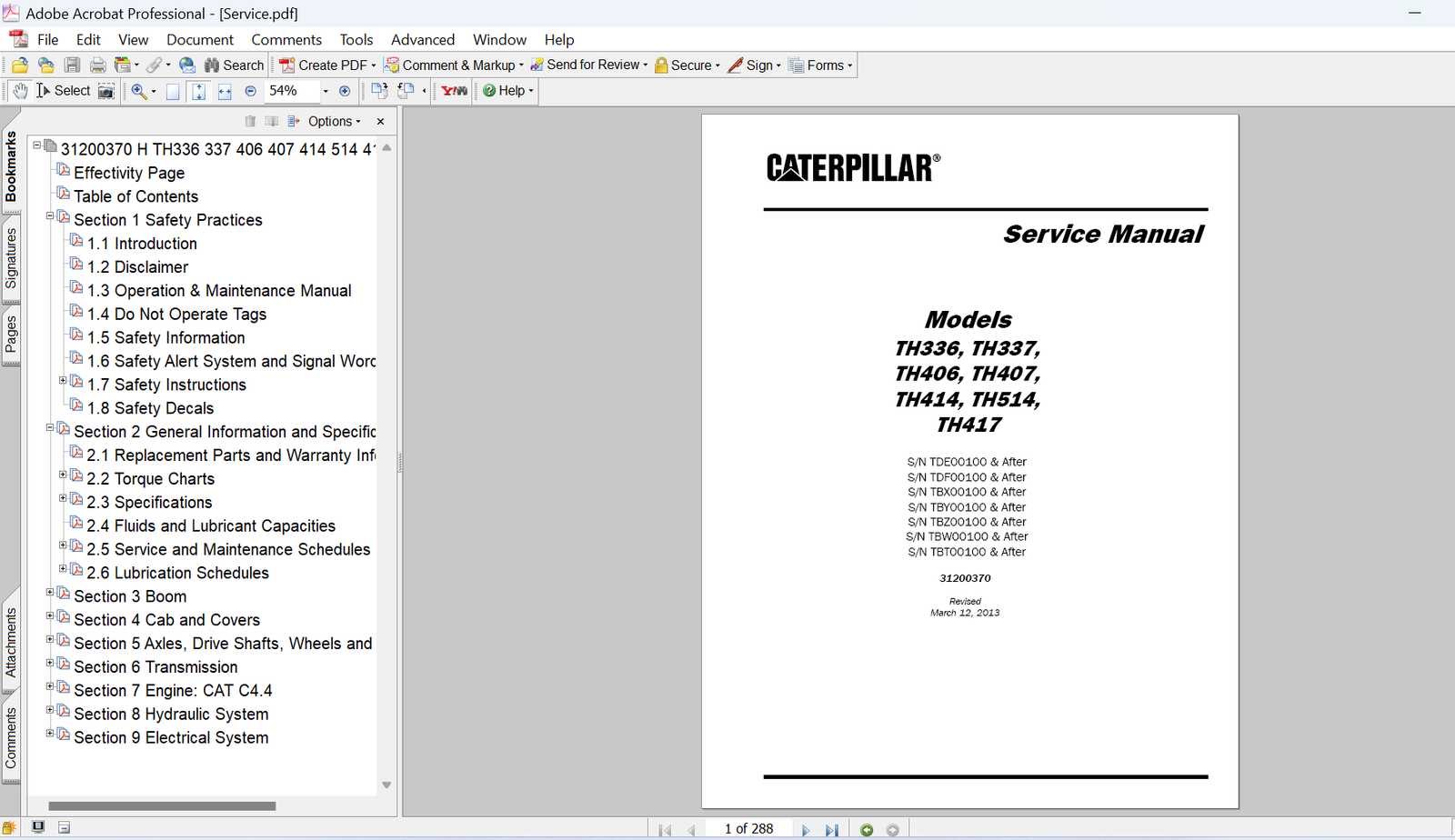Collapse the Section 1 Safety Practices bookmark
This screenshot has width=1455, height=840.
pyautogui.click(x=50, y=216)
